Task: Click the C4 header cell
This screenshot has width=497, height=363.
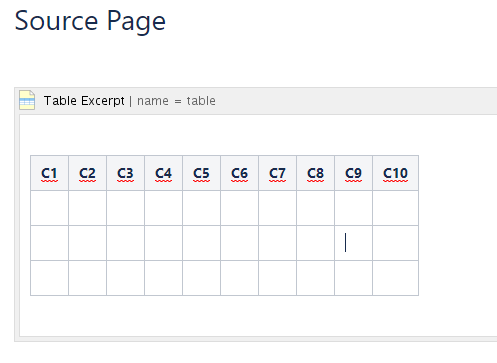Action: 163,173
